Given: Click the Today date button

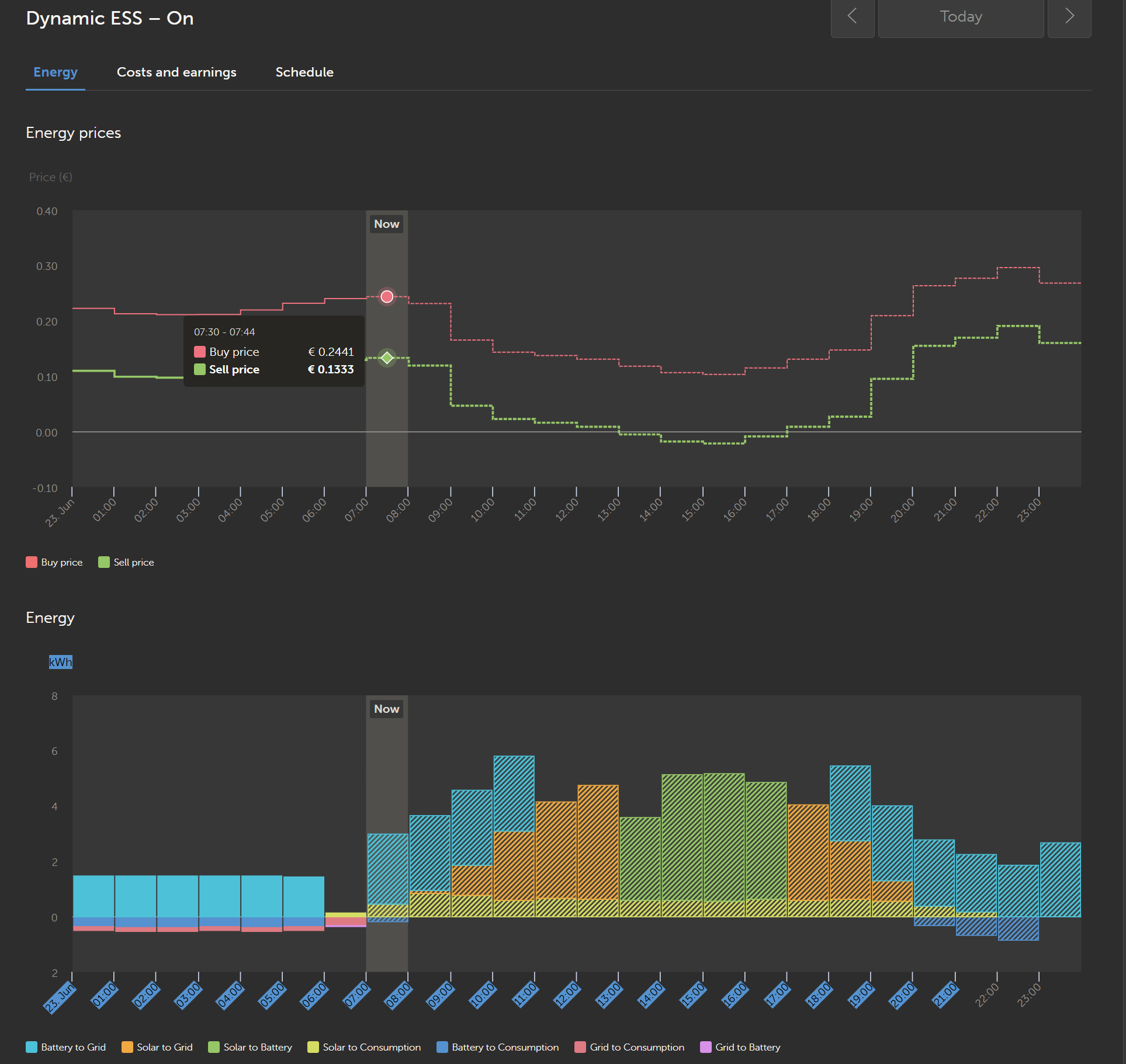Looking at the screenshot, I should click(x=960, y=18).
